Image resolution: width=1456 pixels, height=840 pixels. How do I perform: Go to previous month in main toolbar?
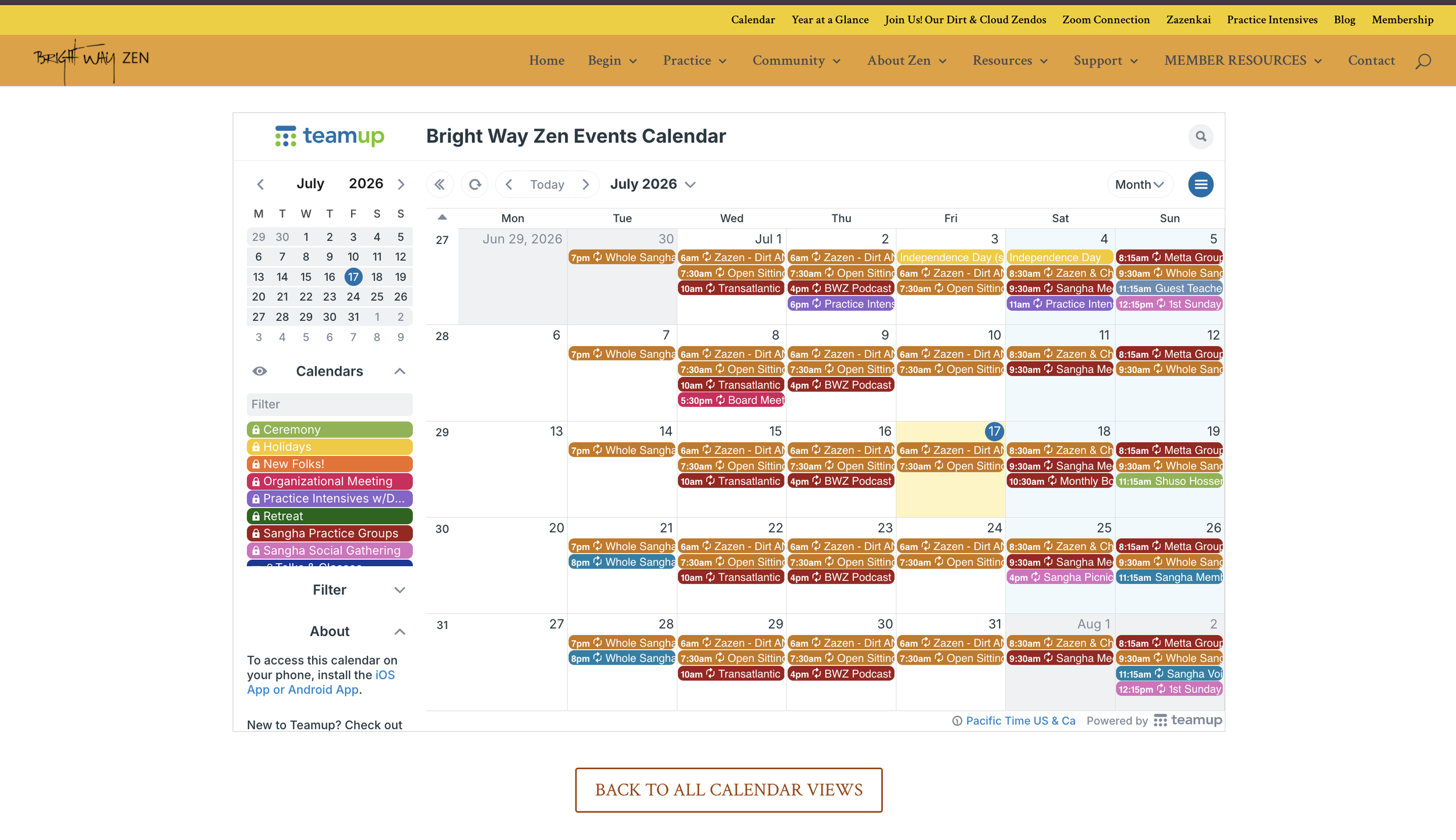coord(508,184)
